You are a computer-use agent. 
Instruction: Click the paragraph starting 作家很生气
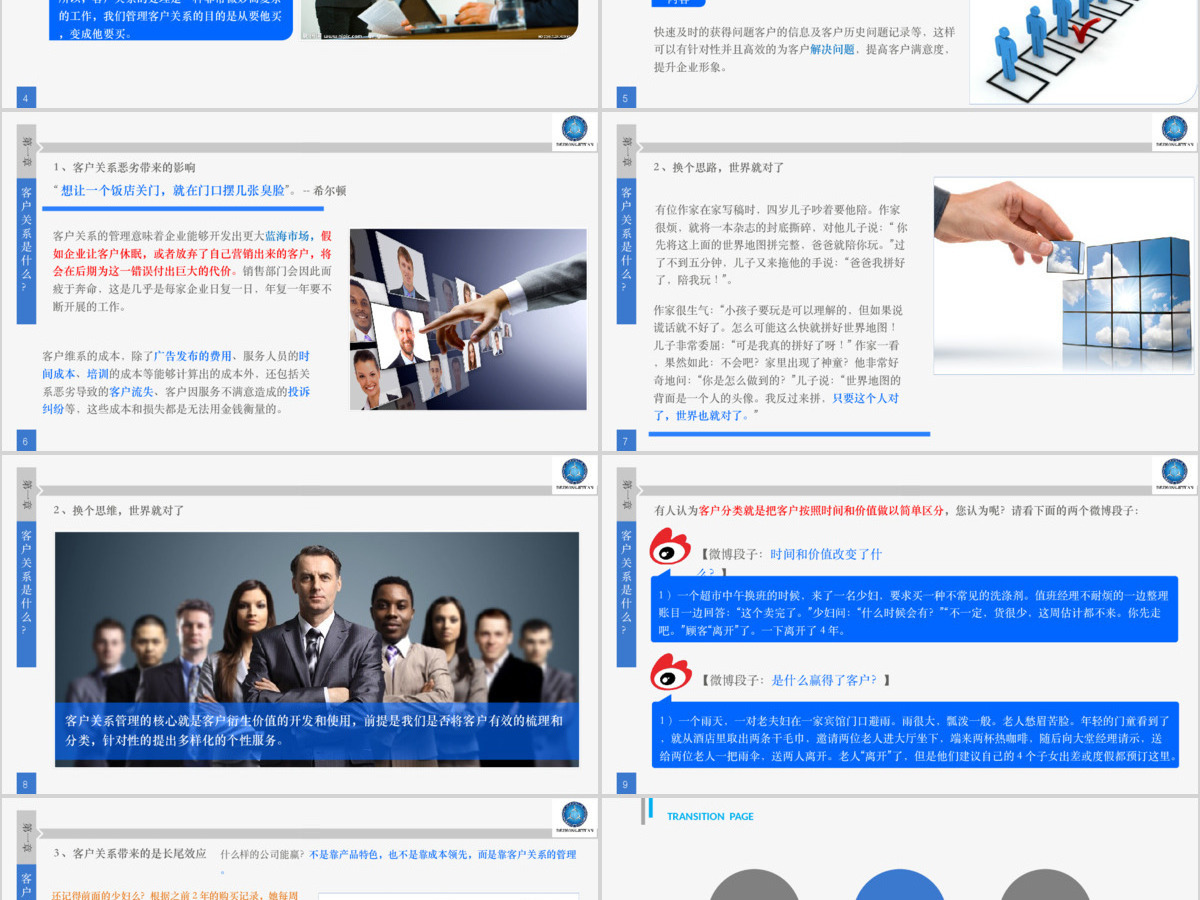780,362
